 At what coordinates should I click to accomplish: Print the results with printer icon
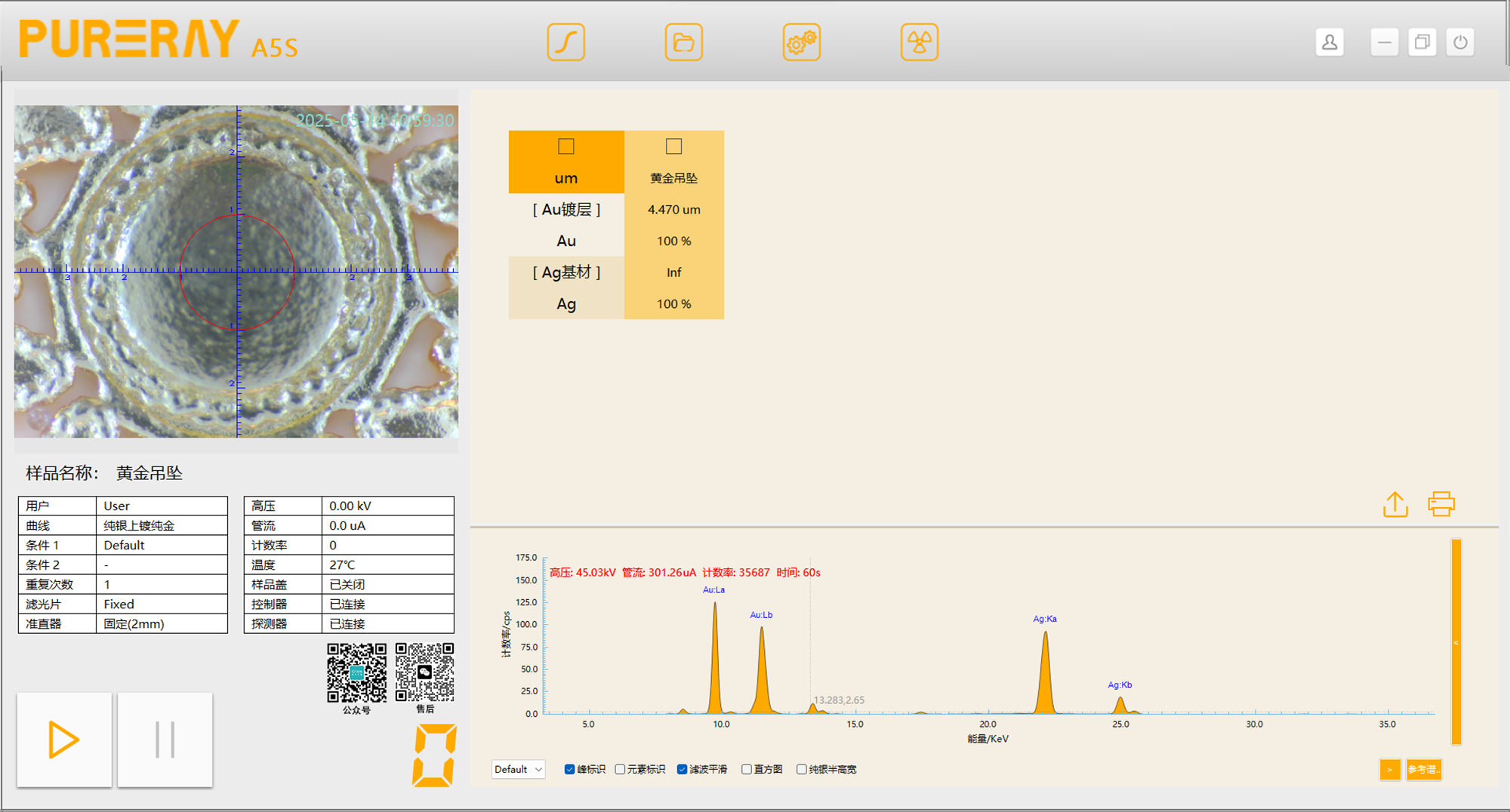(x=1441, y=504)
